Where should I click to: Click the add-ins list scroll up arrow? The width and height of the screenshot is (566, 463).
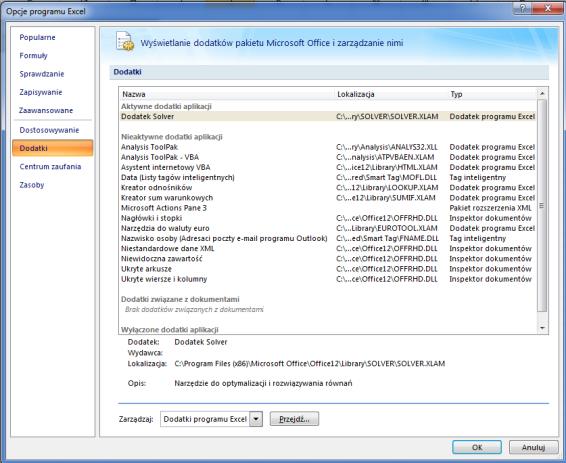pos(542,93)
